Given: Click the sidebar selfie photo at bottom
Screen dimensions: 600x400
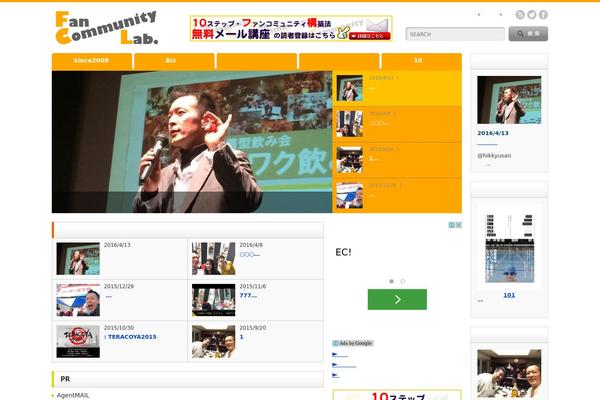Looking at the screenshot, I should [x=509, y=373].
